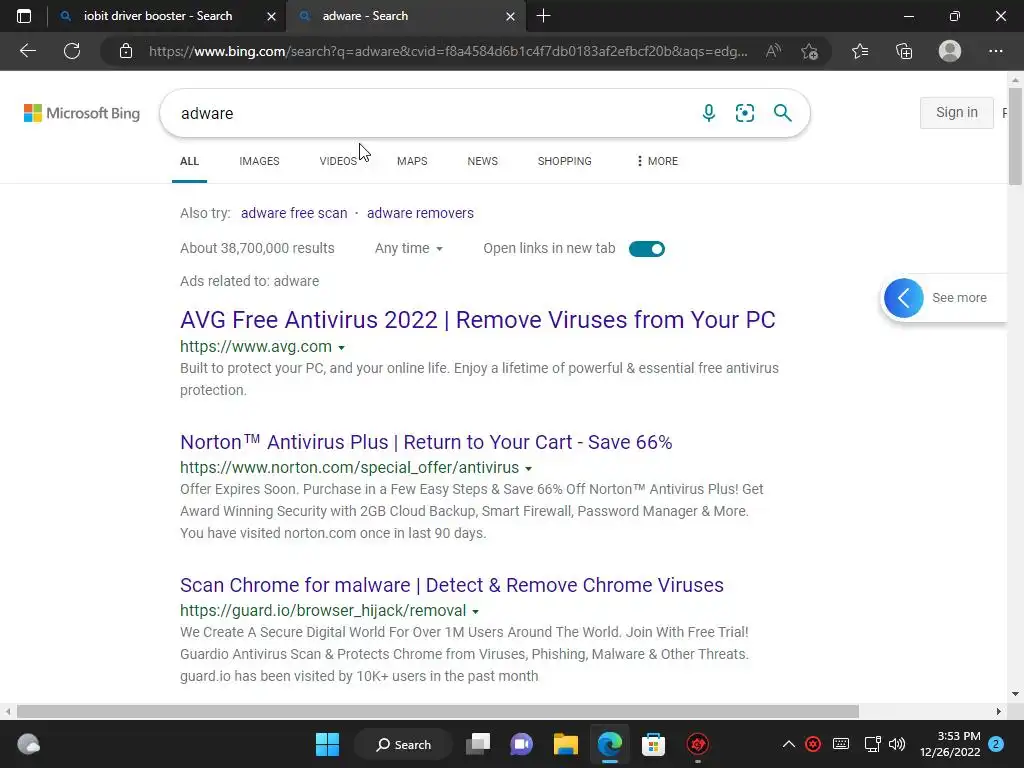Go back using the browser back arrow

(27, 51)
